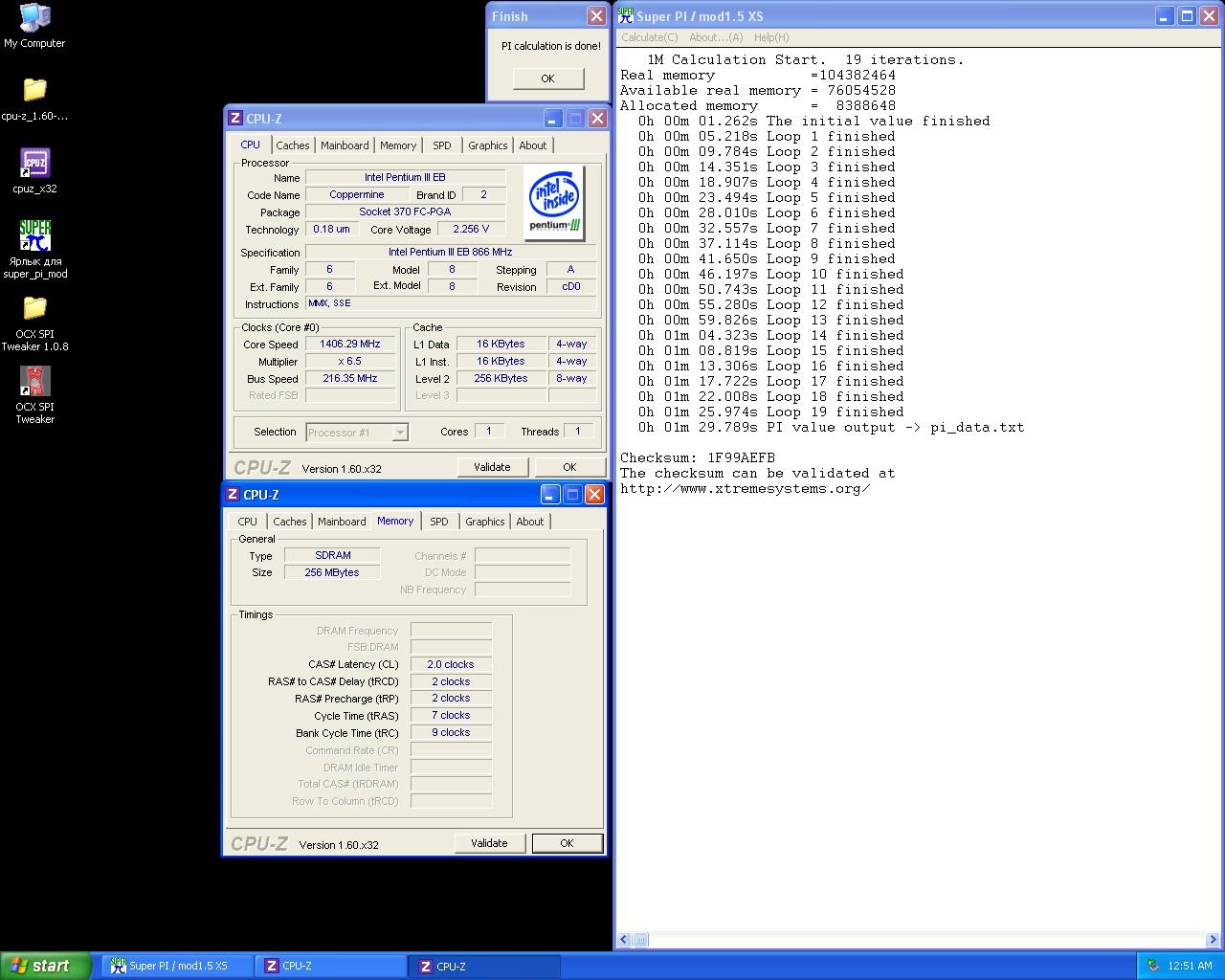Click the Specification field Intel Pentium III EB 866 MHz
The height and width of the screenshot is (980, 1225).
click(451, 253)
